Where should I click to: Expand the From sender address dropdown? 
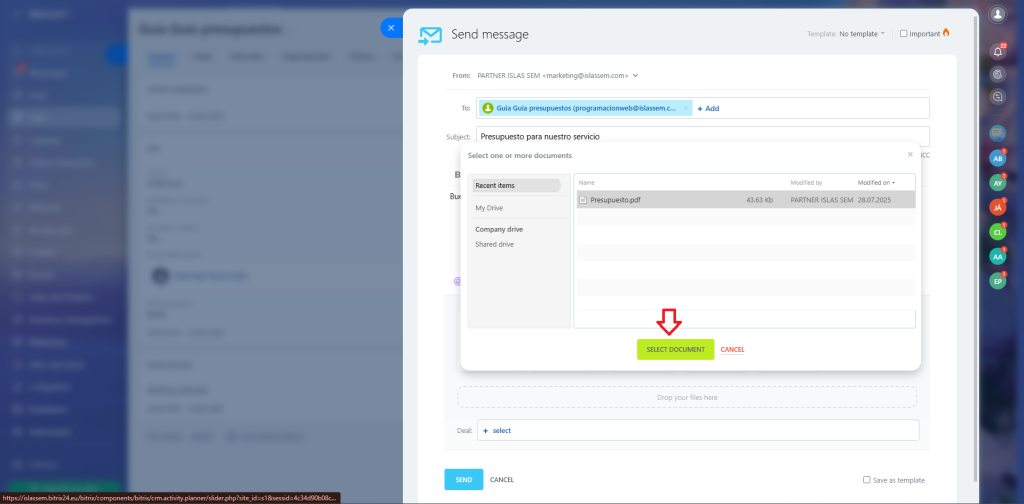coord(635,75)
